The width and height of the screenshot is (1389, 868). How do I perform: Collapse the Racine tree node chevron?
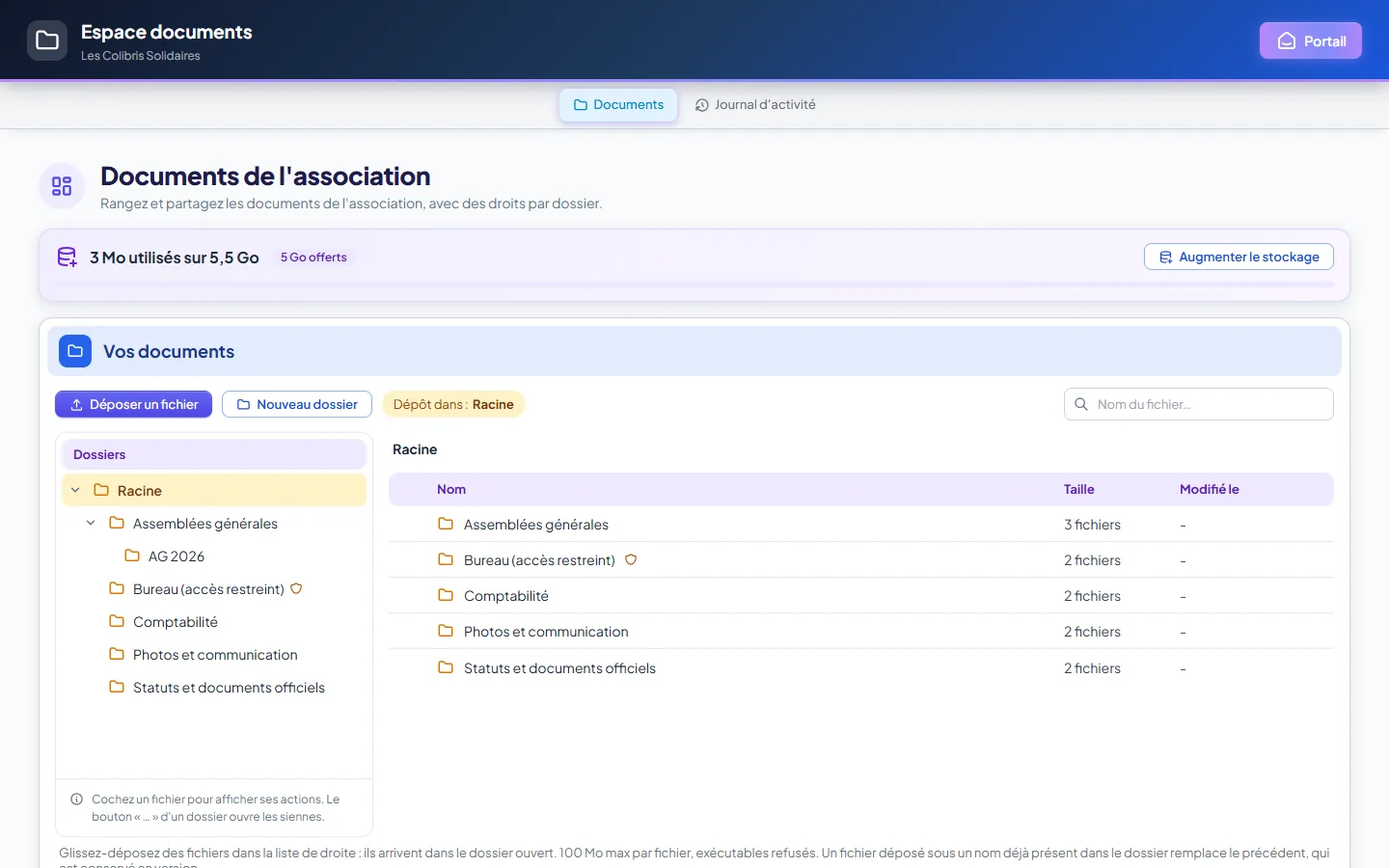[75, 490]
